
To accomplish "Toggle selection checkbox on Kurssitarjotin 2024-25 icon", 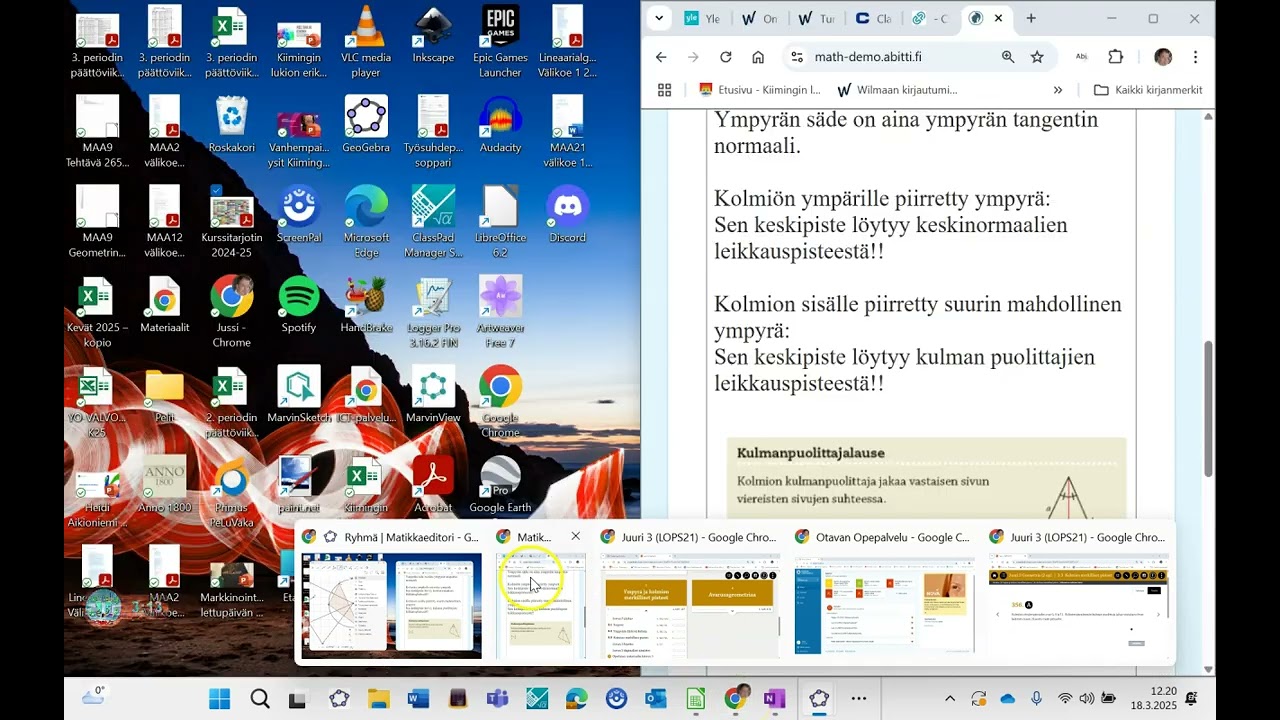I will 217,190.
